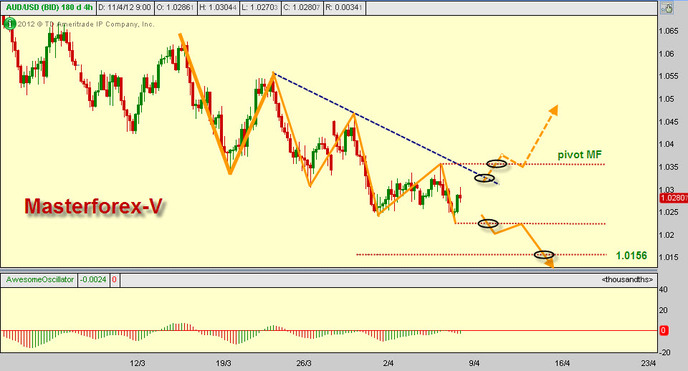Click the thousandths scale label in the oscillator header
The width and height of the screenshot is (688, 371).
627,280
